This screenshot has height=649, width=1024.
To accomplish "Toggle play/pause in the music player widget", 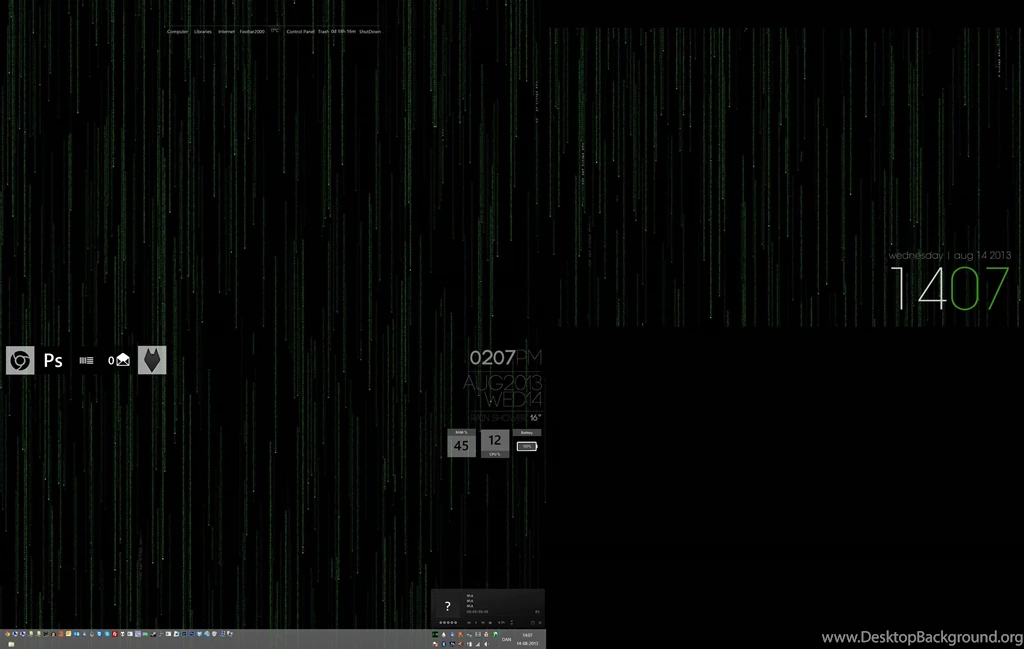I will point(476,622).
